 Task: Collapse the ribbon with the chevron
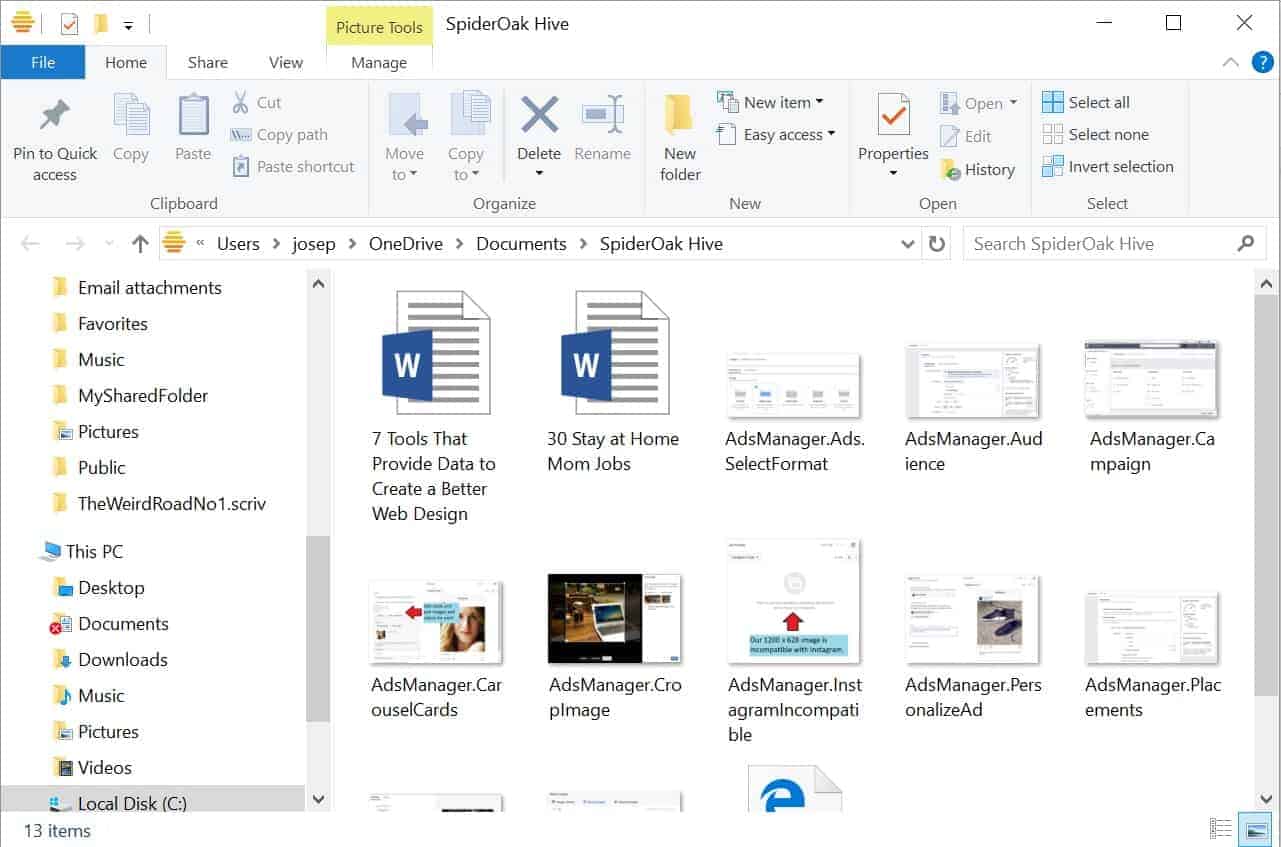1231,62
